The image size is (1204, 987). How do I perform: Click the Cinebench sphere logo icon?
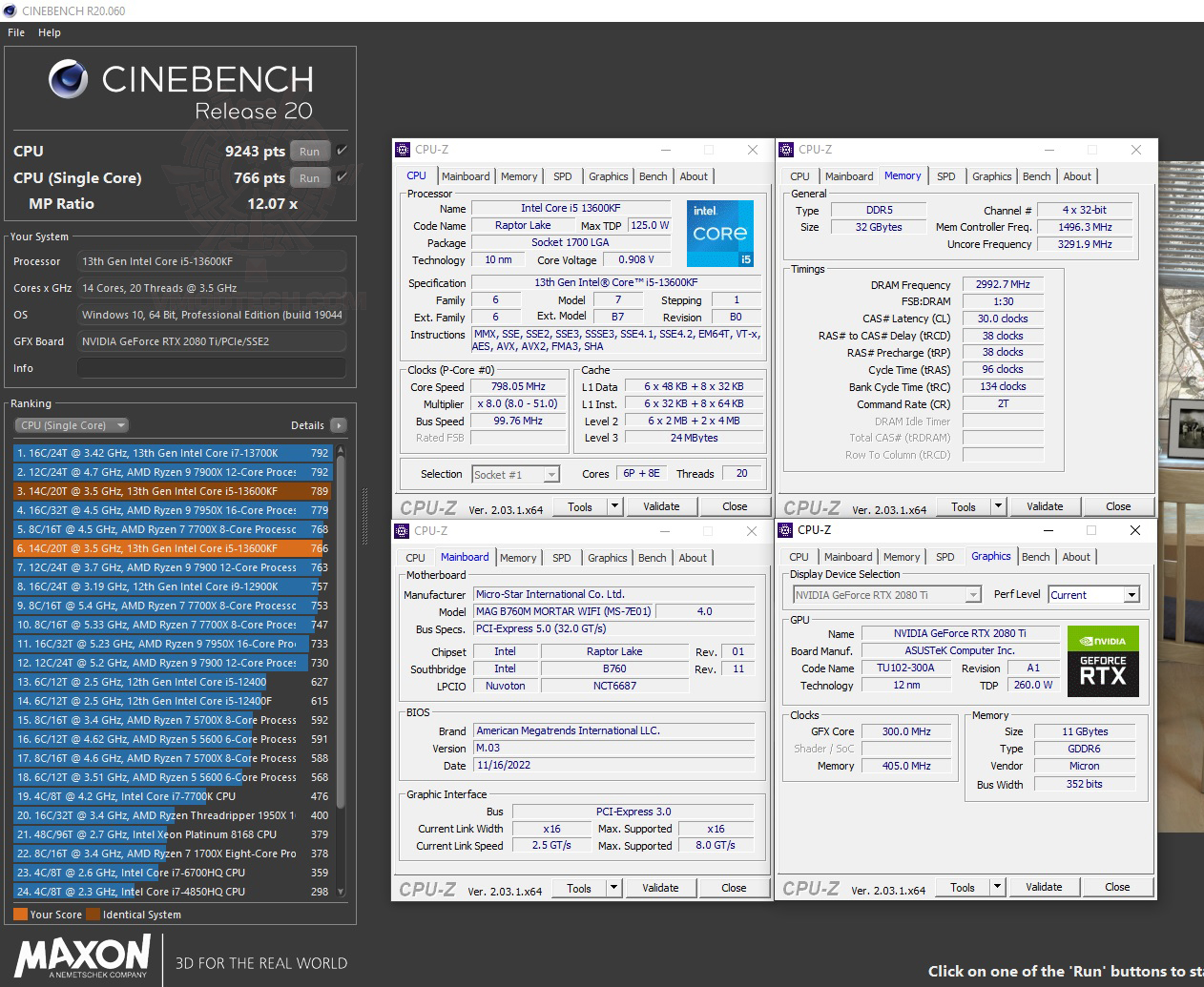tap(69, 80)
